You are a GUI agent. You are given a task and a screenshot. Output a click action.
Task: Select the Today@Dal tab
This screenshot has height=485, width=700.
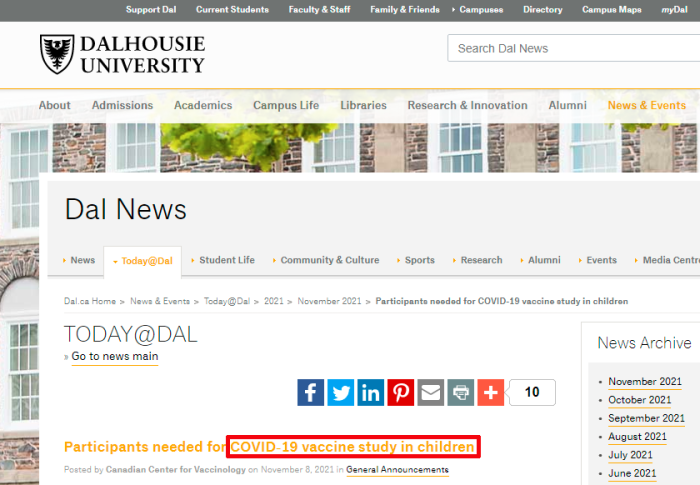(143, 261)
